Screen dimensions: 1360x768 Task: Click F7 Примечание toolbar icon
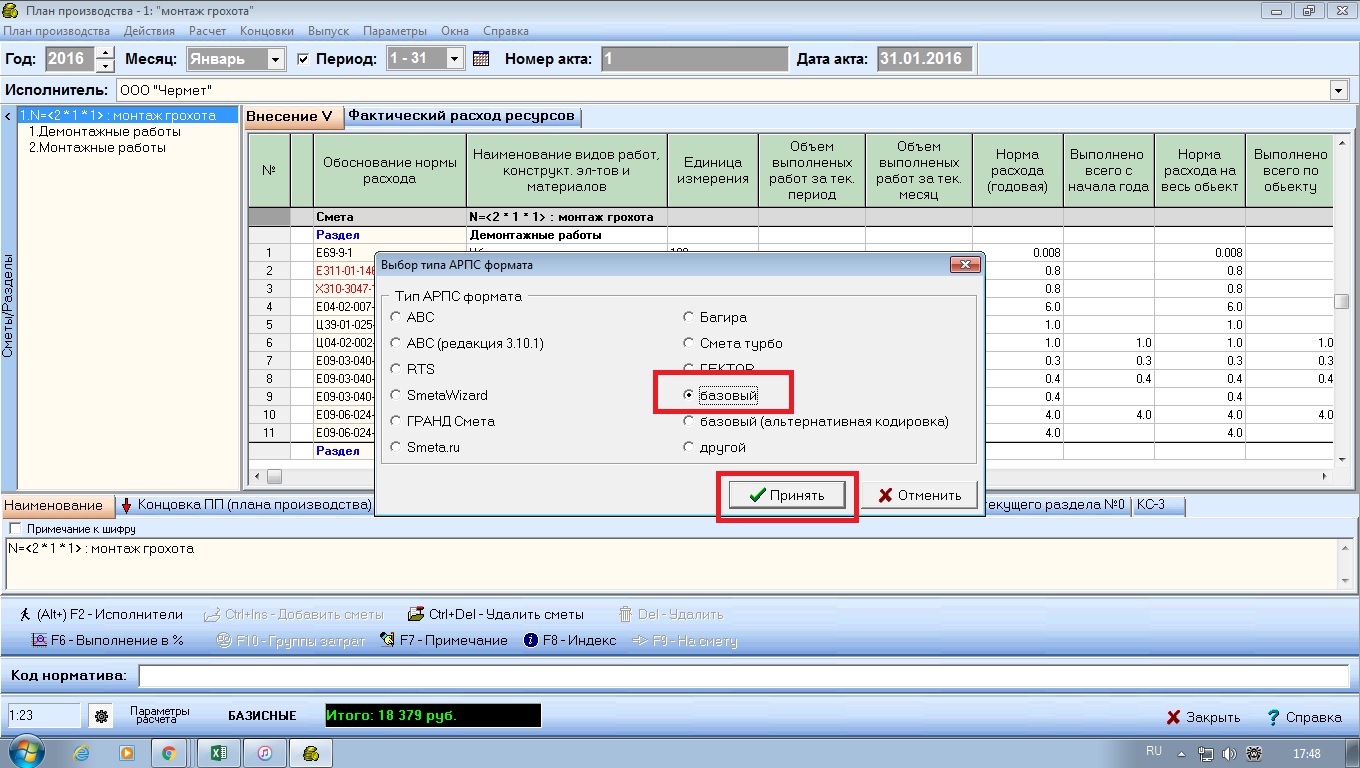tap(388, 641)
